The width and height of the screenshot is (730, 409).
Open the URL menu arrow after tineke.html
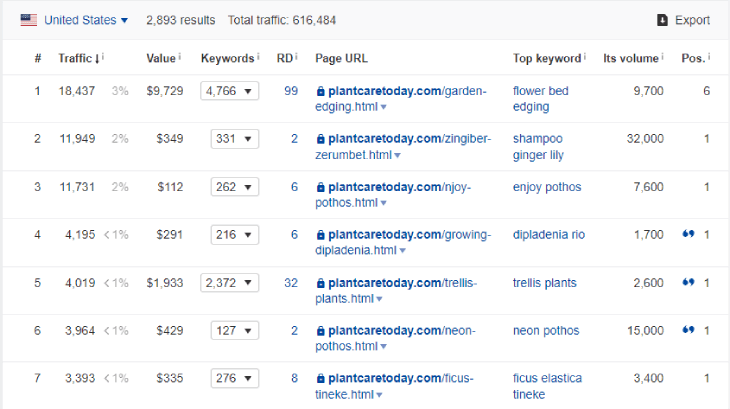[x=379, y=395]
